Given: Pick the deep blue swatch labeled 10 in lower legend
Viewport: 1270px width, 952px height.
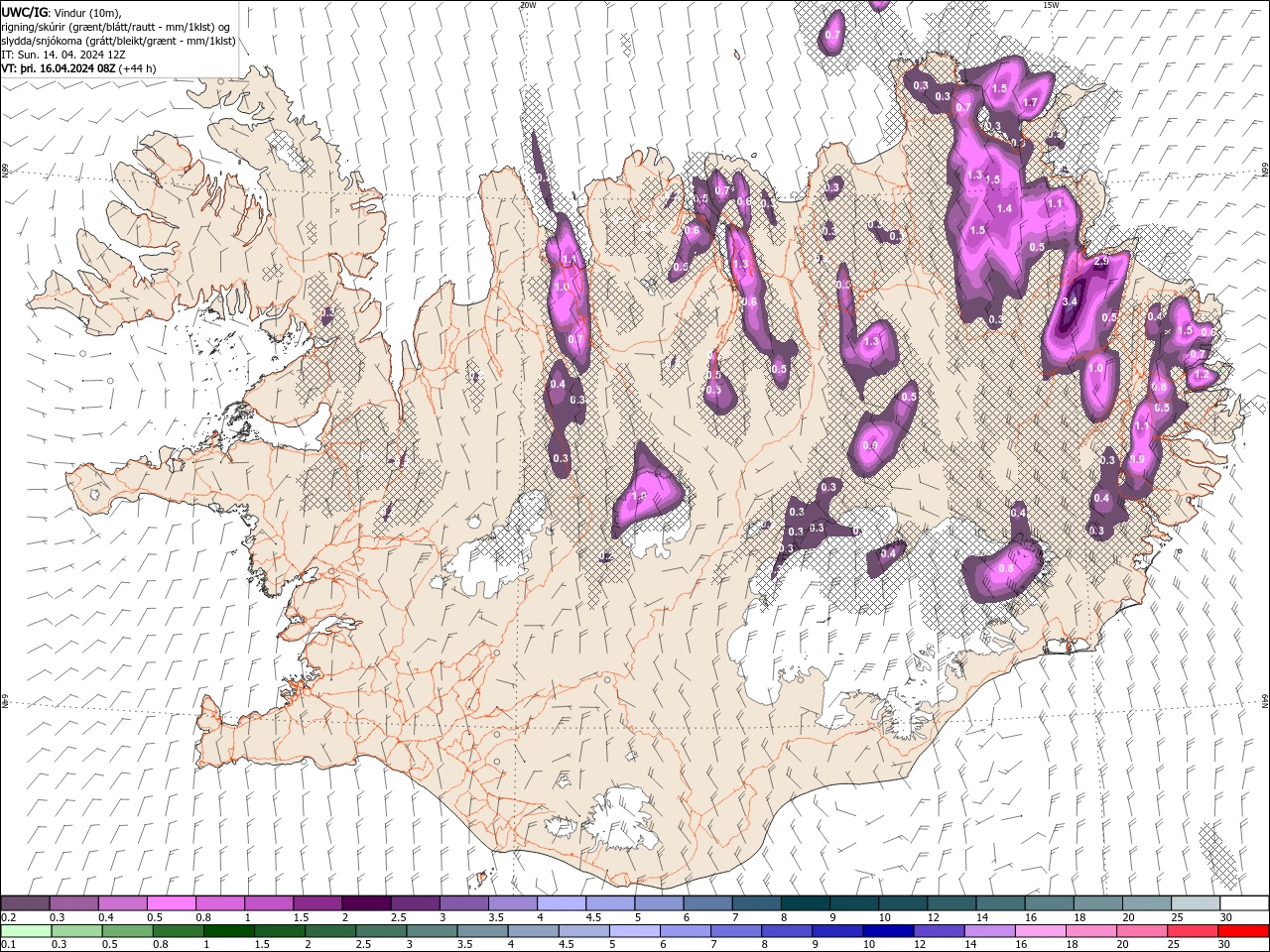Looking at the screenshot, I should click(887, 931).
